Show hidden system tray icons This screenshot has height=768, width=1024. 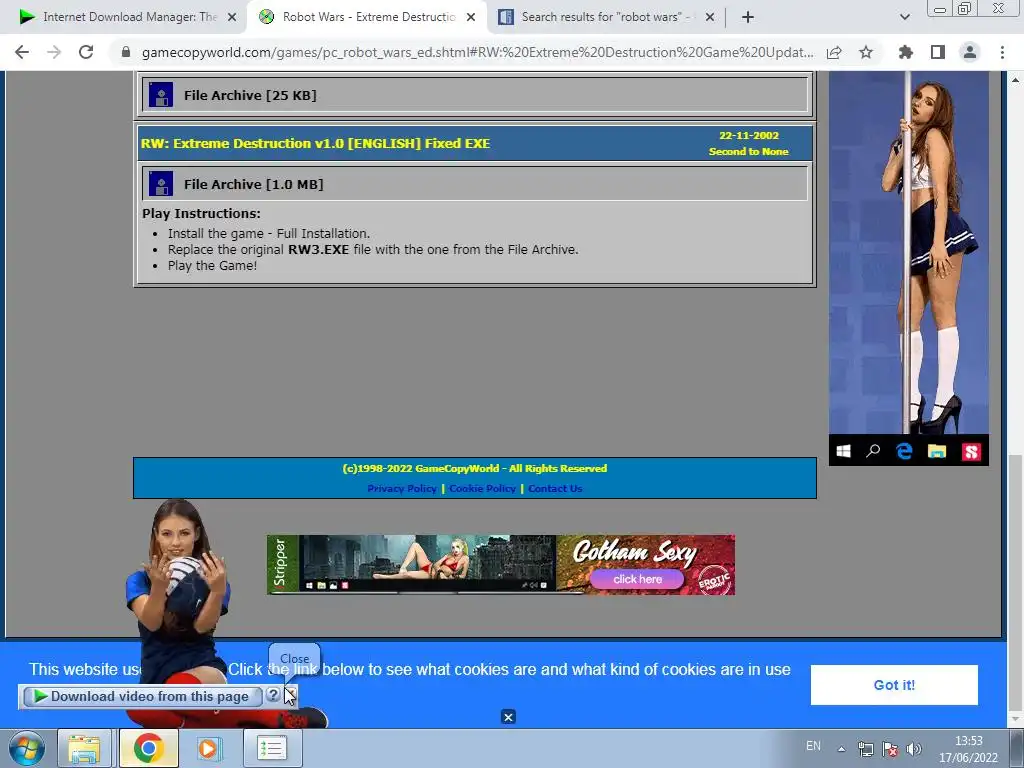point(842,749)
